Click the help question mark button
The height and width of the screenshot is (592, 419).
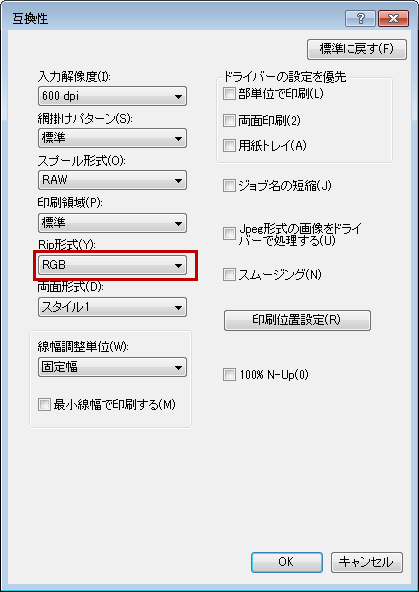coord(360,18)
